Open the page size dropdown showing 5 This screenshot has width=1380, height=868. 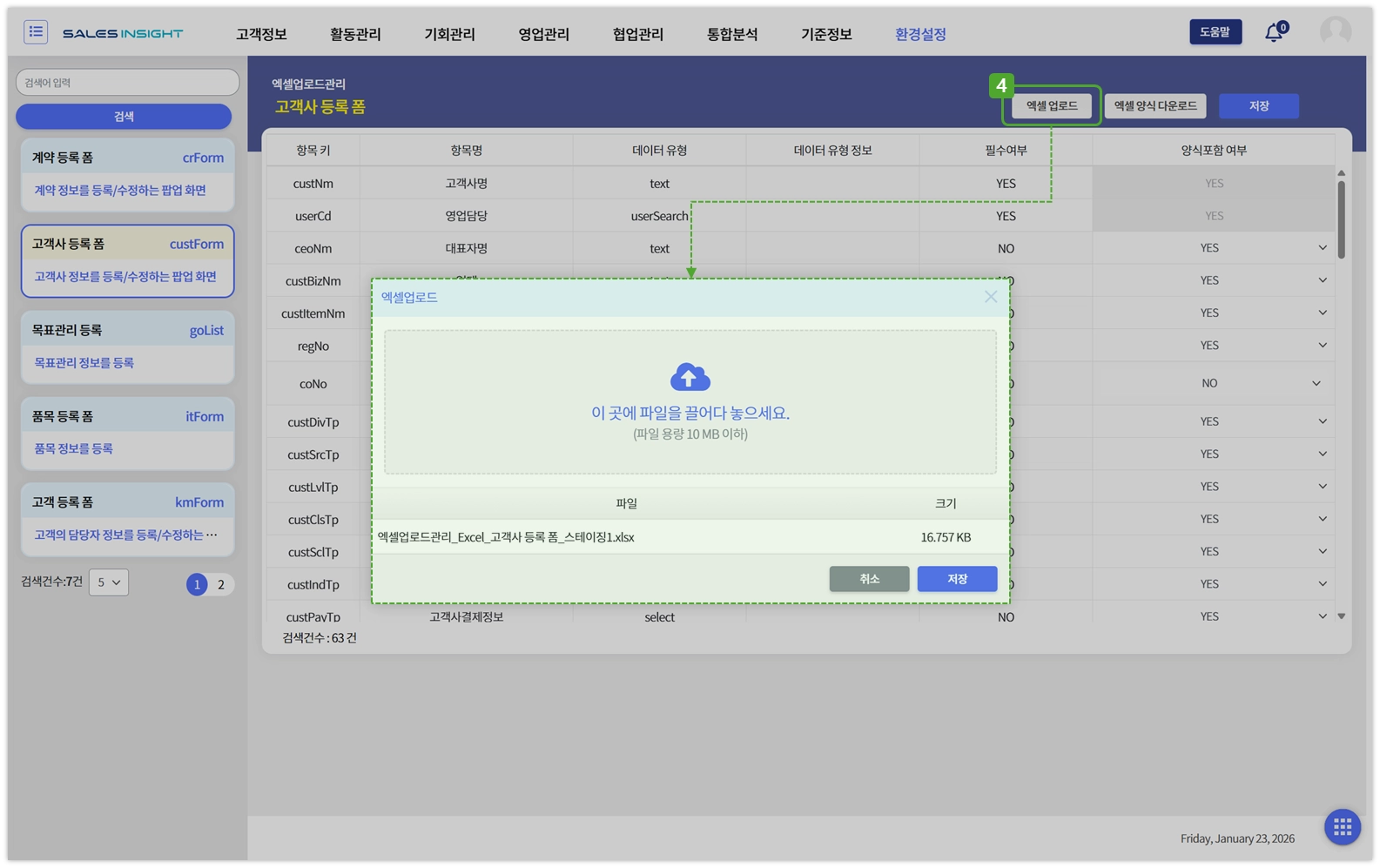click(x=109, y=582)
